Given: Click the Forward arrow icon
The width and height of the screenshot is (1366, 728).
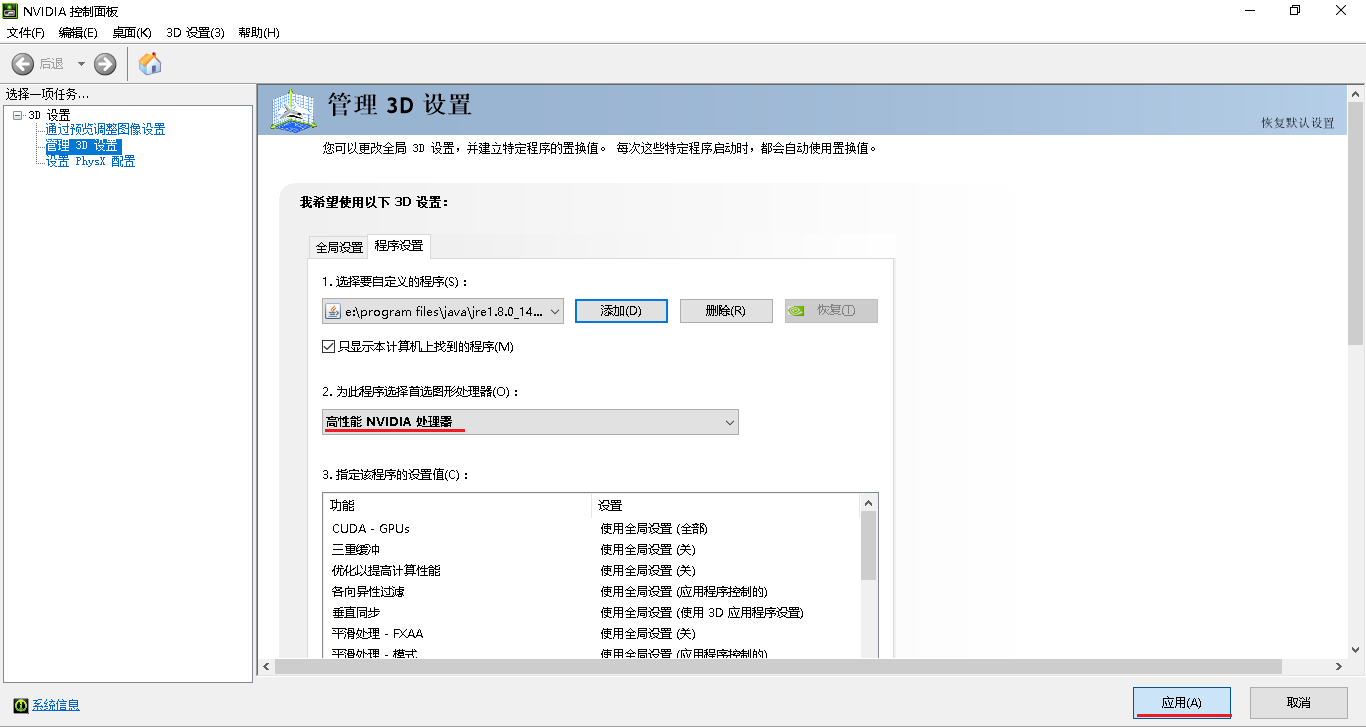Looking at the screenshot, I should point(105,64).
